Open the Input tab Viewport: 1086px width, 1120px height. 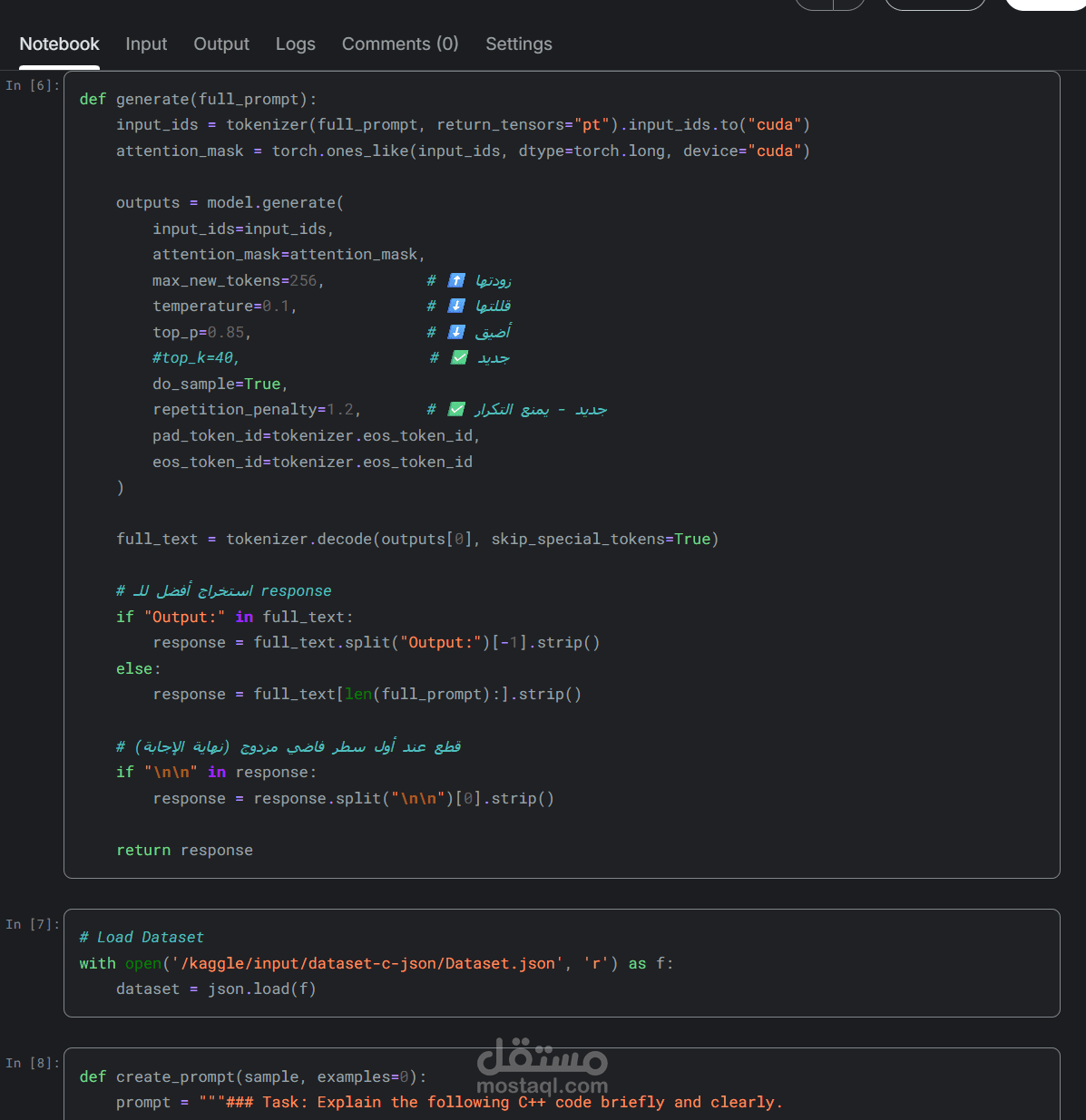pyautogui.click(x=146, y=44)
